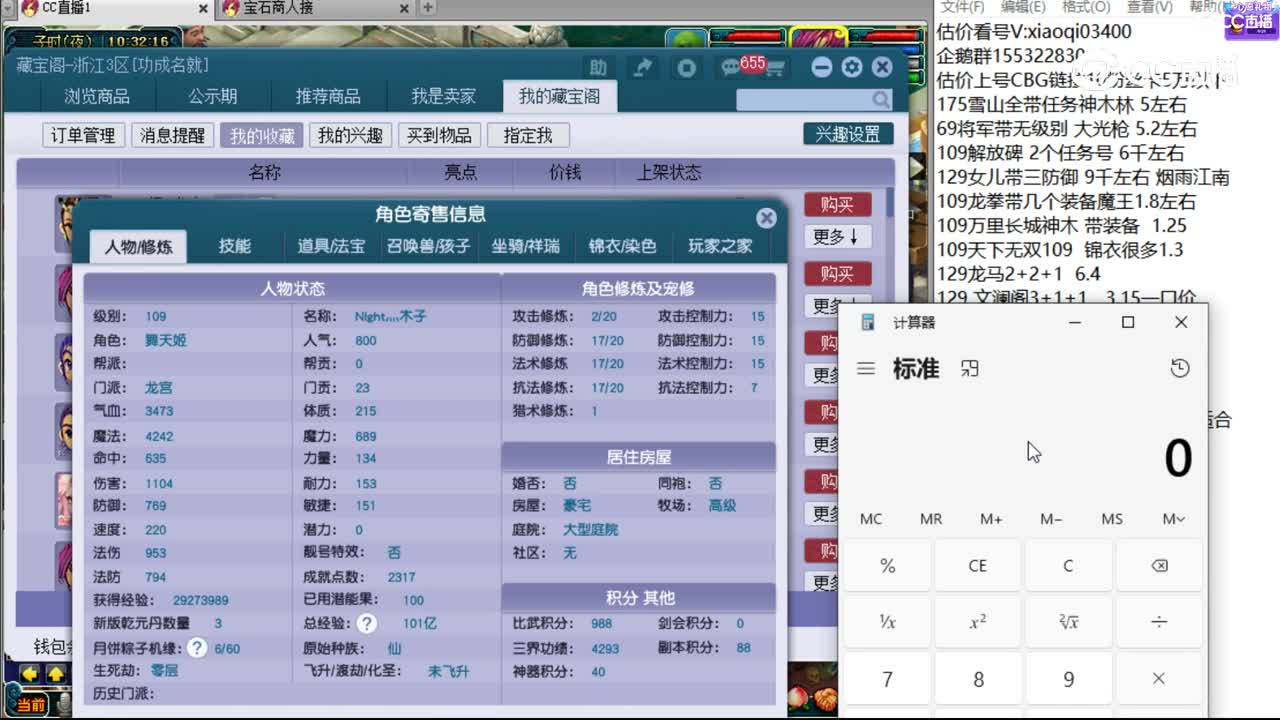Open the 公示期 tab

213,97
